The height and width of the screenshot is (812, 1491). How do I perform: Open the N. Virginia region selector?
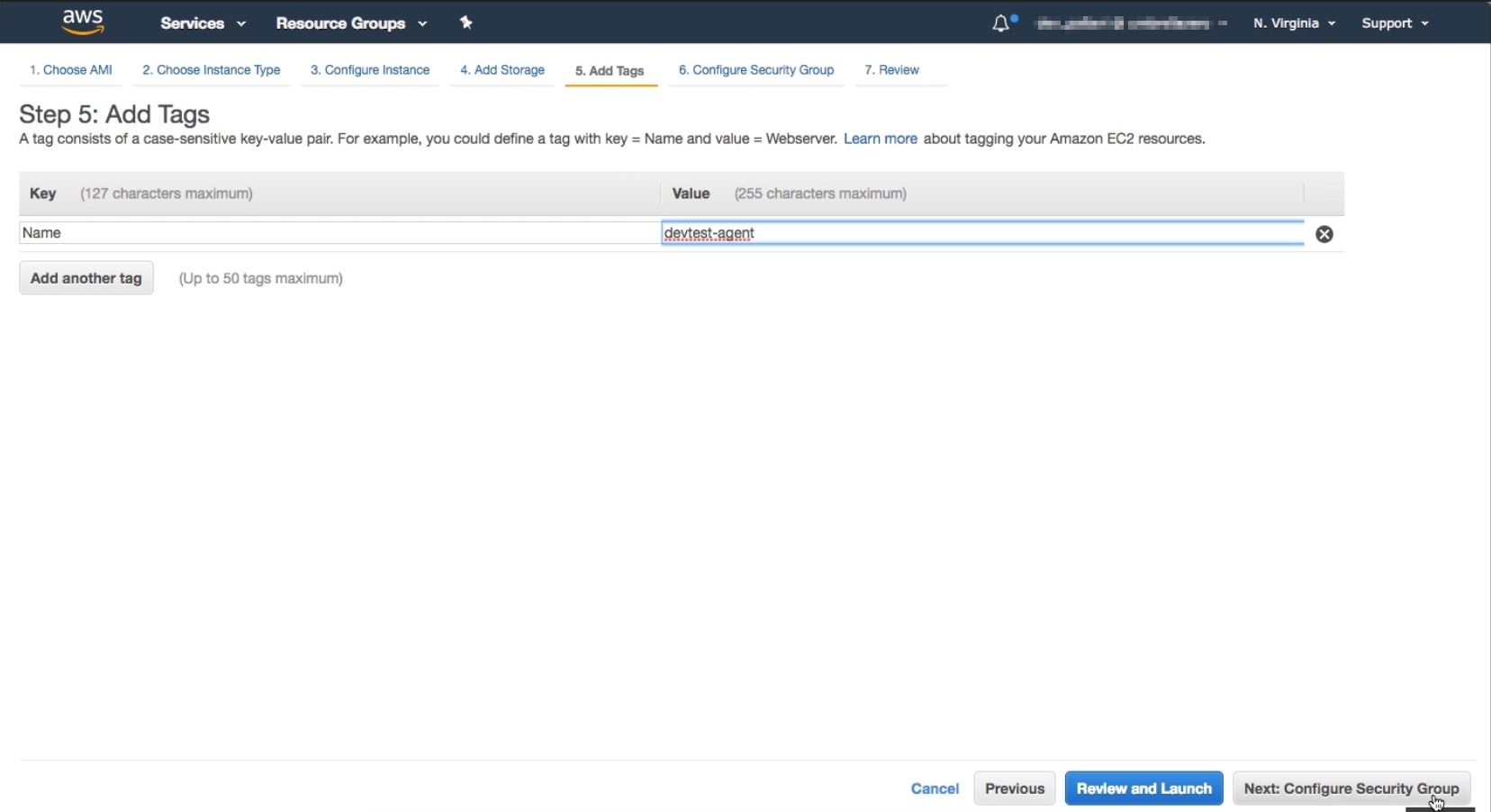[1294, 23]
